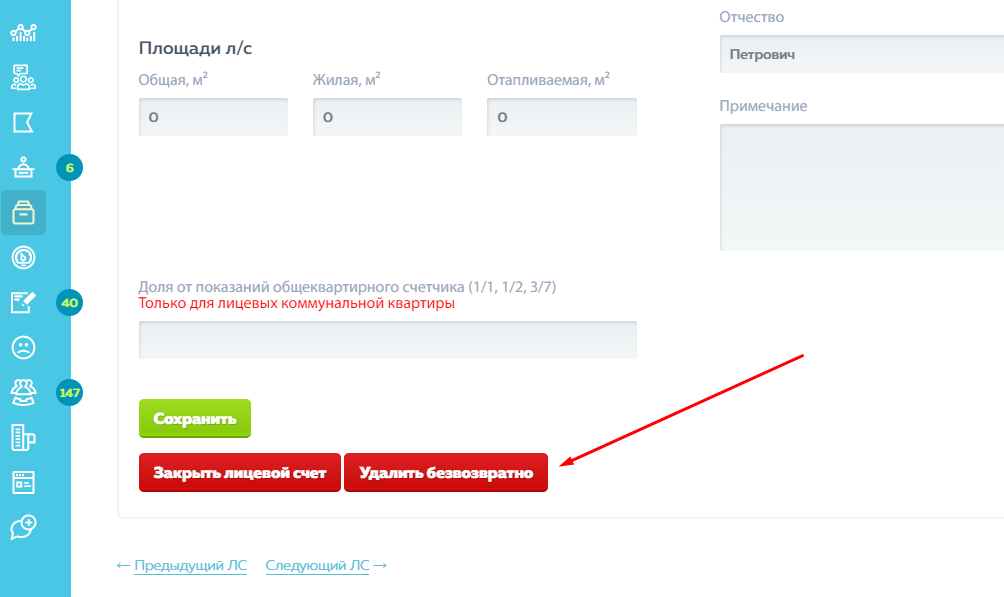Click inside the Примечание text area
This screenshot has width=1004, height=597.
pyautogui.click(x=862, y=187)
